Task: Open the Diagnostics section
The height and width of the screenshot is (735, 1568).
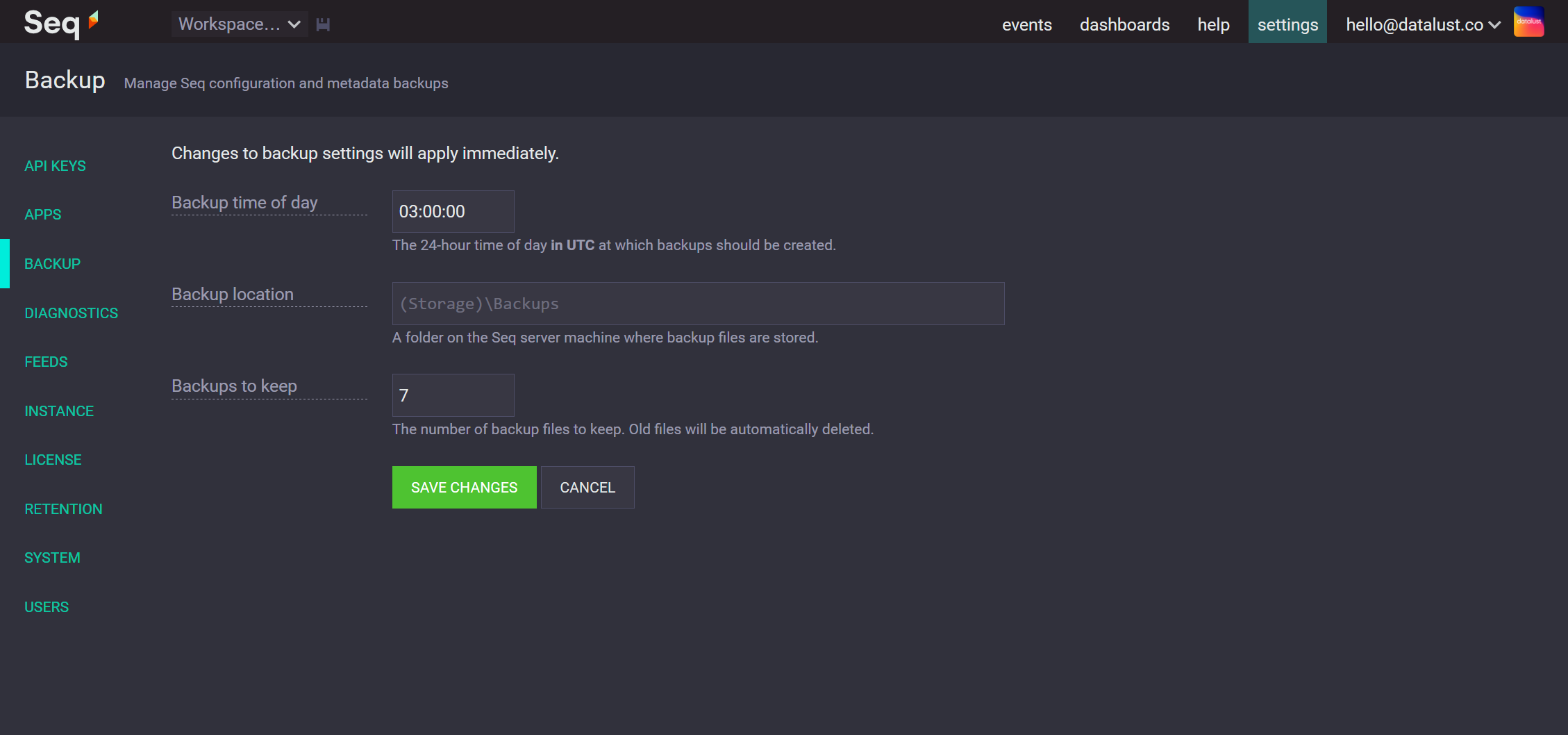Action: [x=71, y=313]
